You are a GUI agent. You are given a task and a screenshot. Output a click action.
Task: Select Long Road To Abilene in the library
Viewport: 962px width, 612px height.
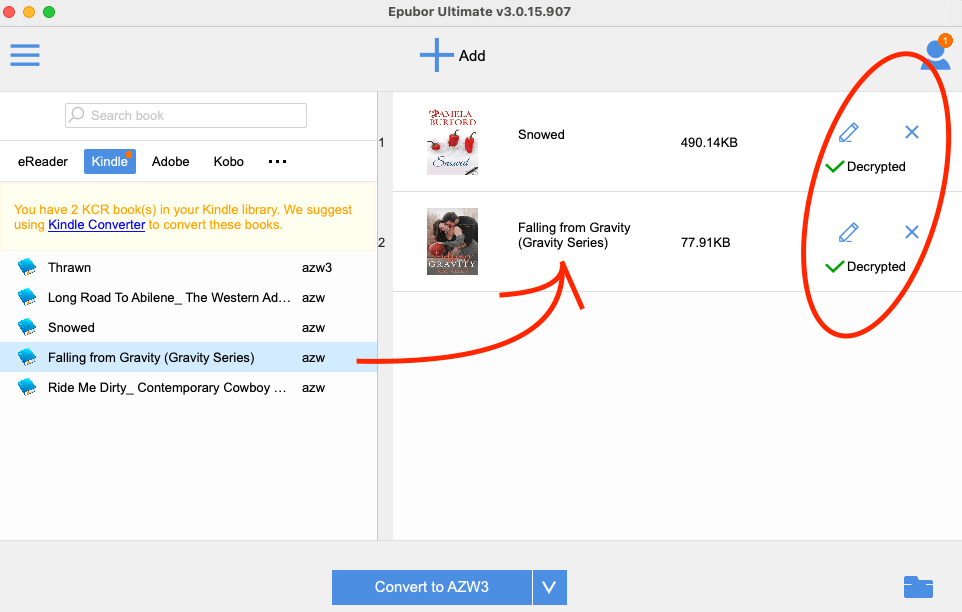coord(188,297)
